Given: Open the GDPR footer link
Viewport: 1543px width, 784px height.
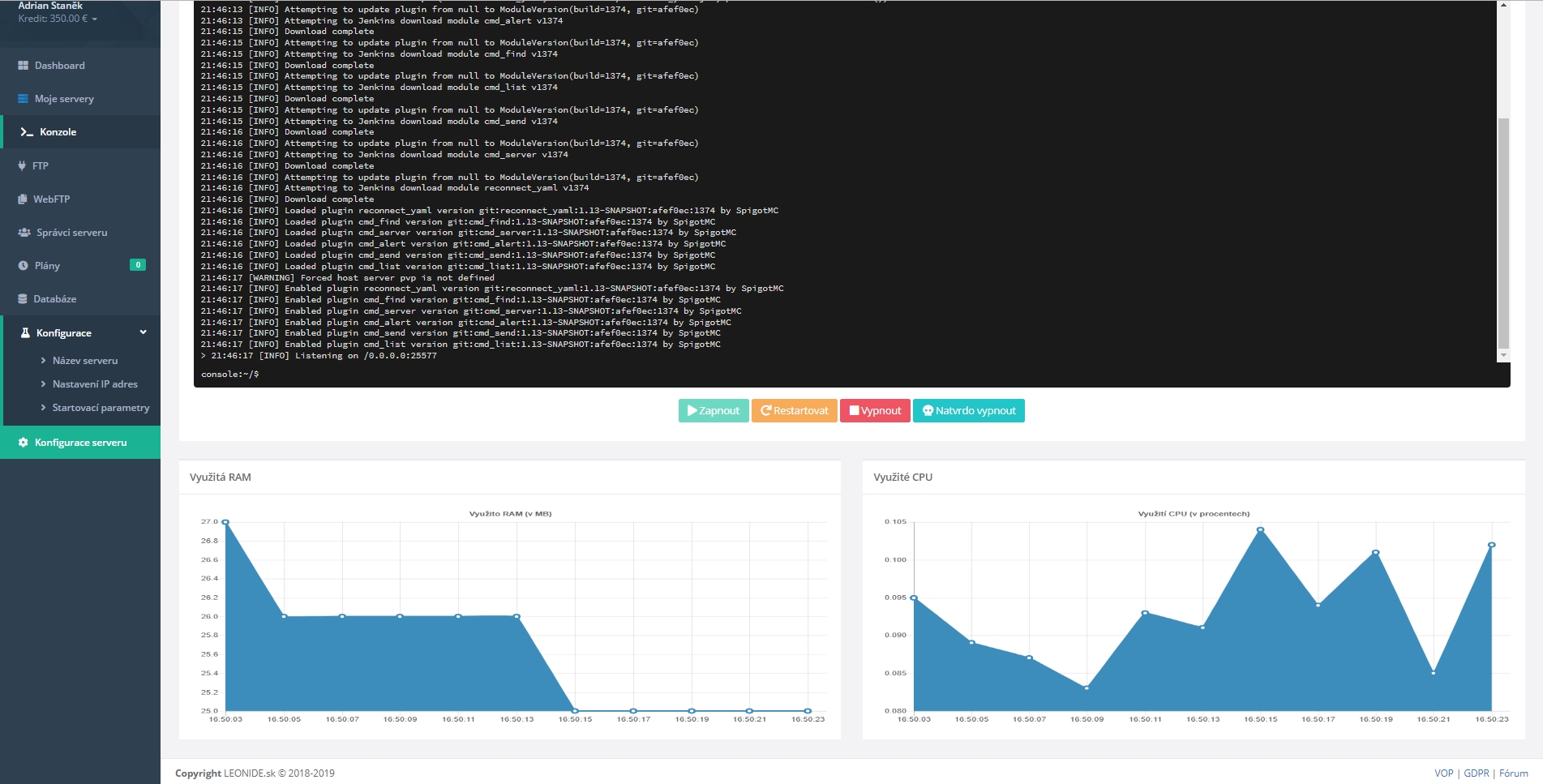Looking at the screenshot, I should (x=1476, y=773).
